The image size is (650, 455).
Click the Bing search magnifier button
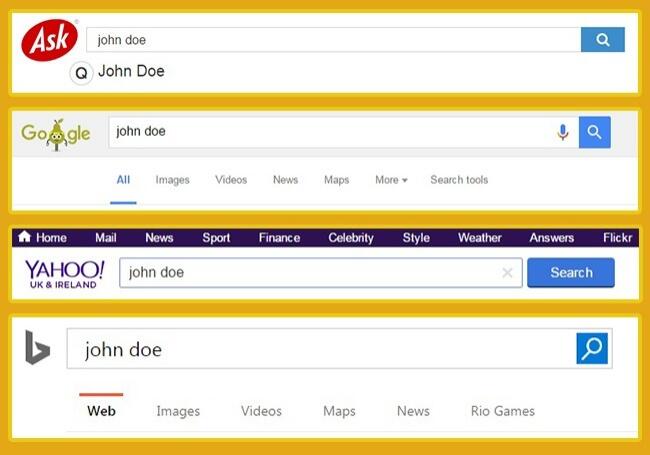coord(592,349)
